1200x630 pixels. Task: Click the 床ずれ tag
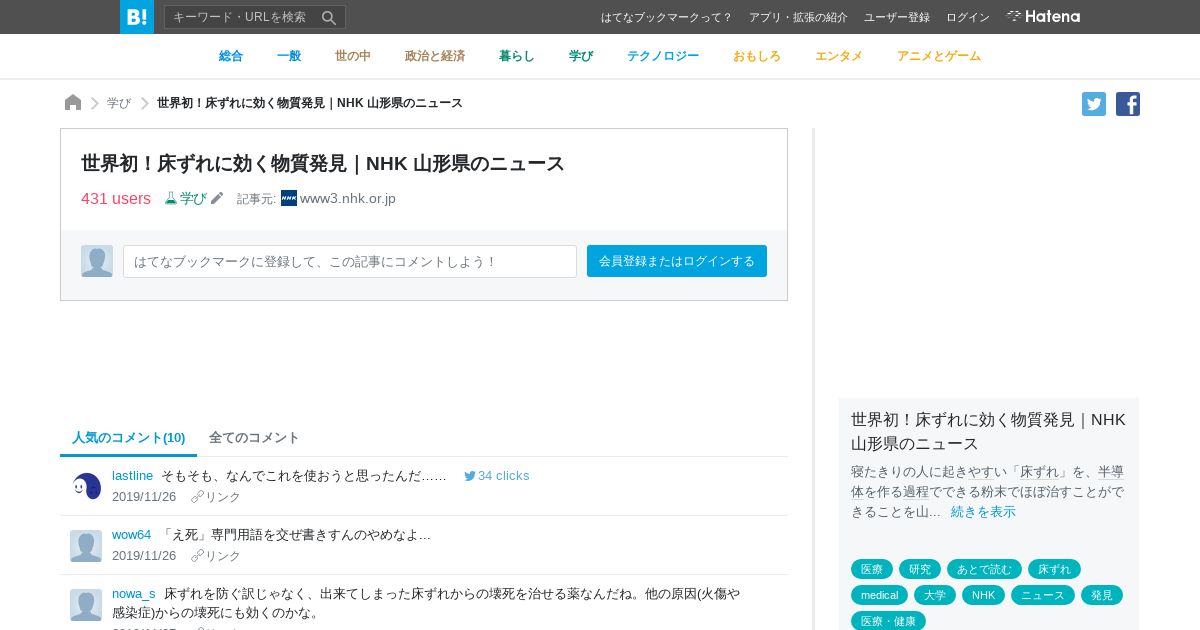pyautogui.click(x=1054, y=569)
